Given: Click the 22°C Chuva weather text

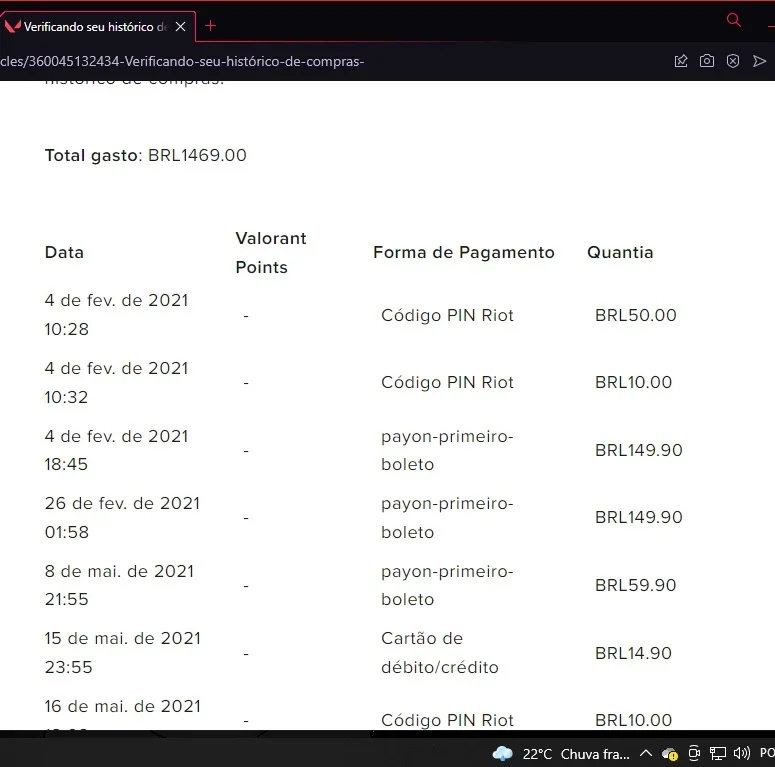Looking at the screenshot, I should coord(576,754).
